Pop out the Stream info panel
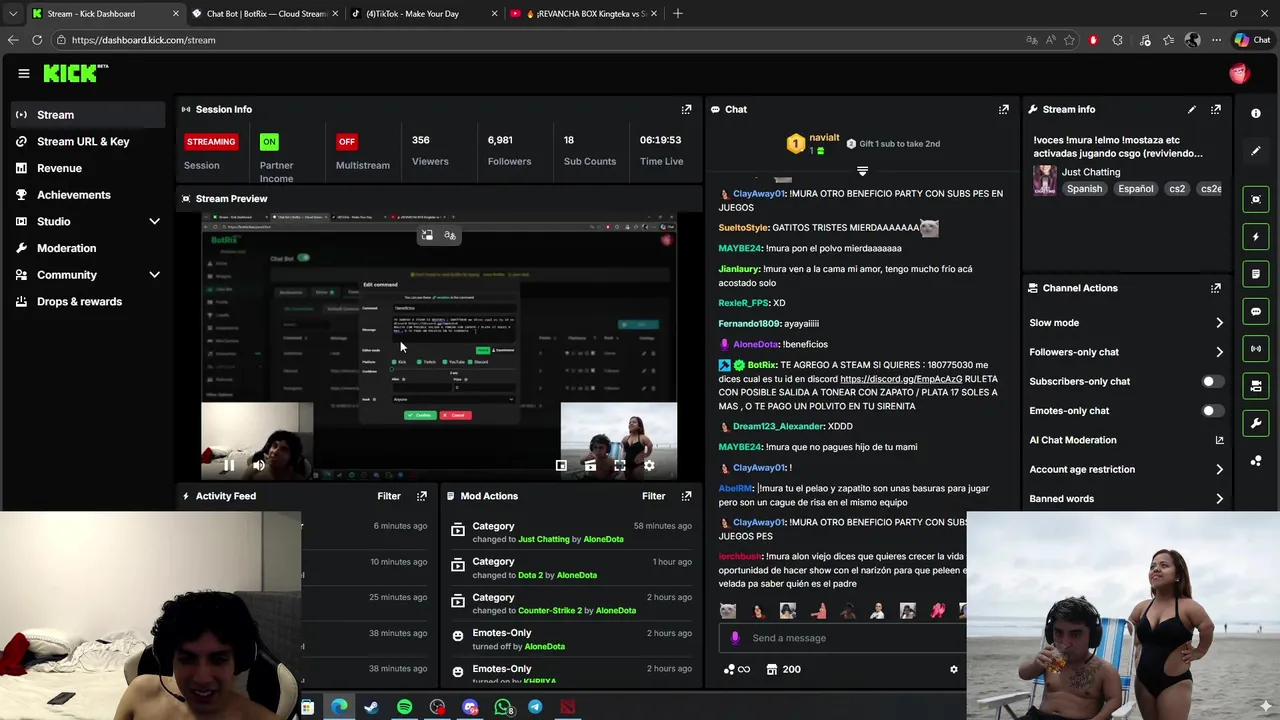1280x720 pixels. 1215,109
